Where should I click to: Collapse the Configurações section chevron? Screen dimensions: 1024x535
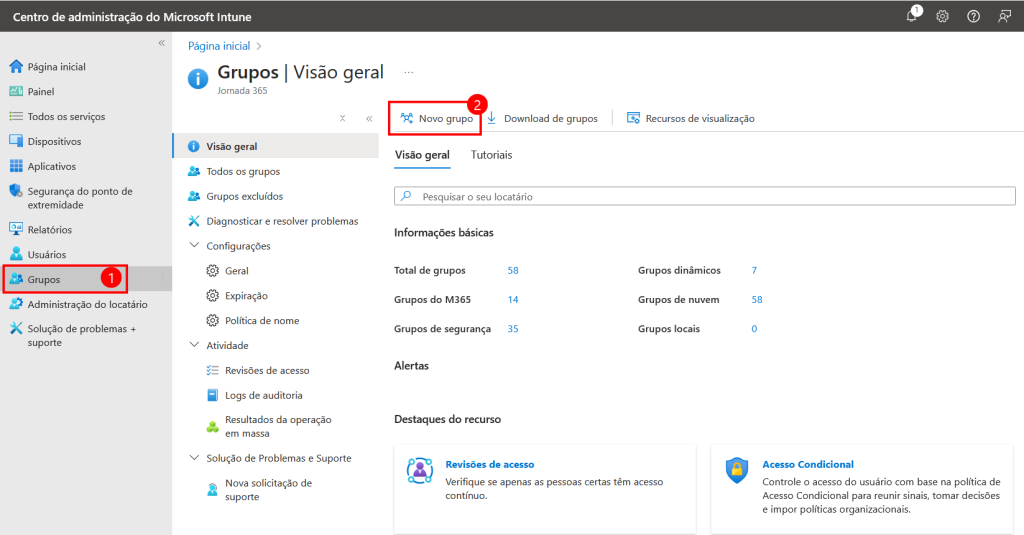194,246
